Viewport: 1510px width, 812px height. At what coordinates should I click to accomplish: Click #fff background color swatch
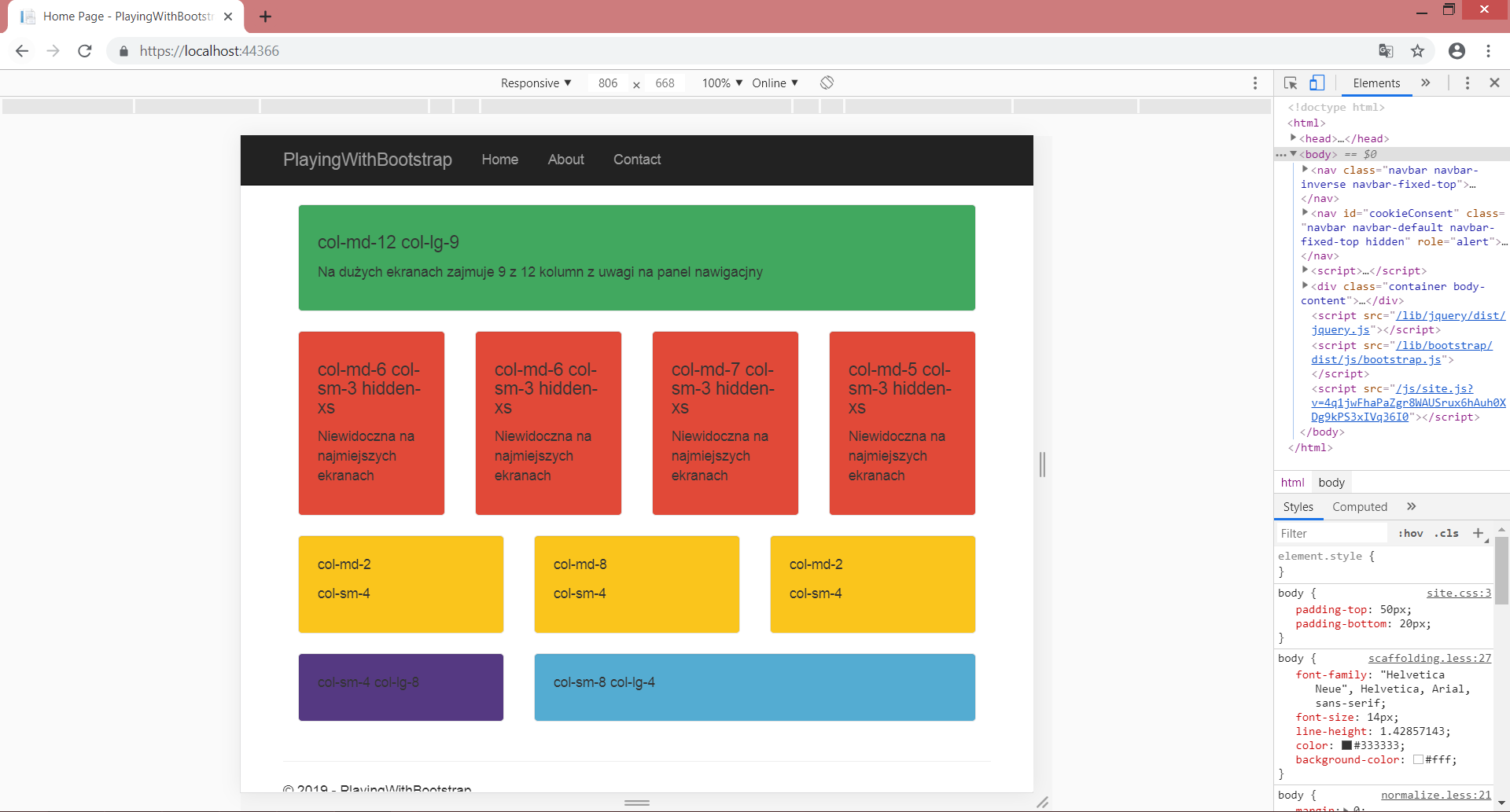tap(1418, 760)
